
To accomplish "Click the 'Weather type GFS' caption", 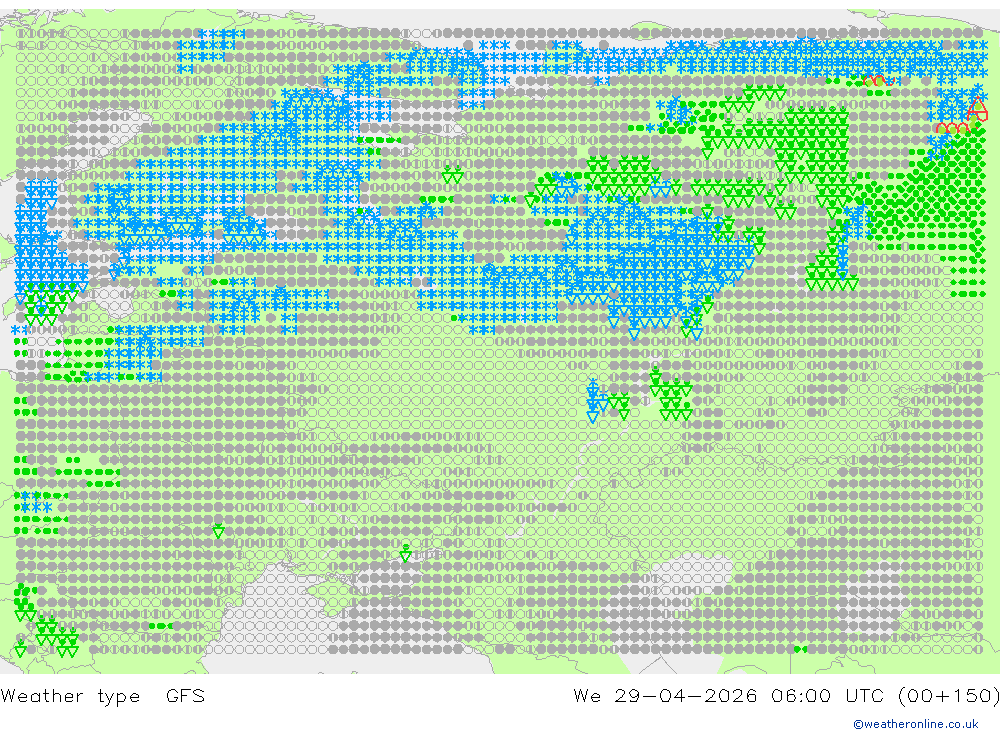I will click(x=103, y=695).
